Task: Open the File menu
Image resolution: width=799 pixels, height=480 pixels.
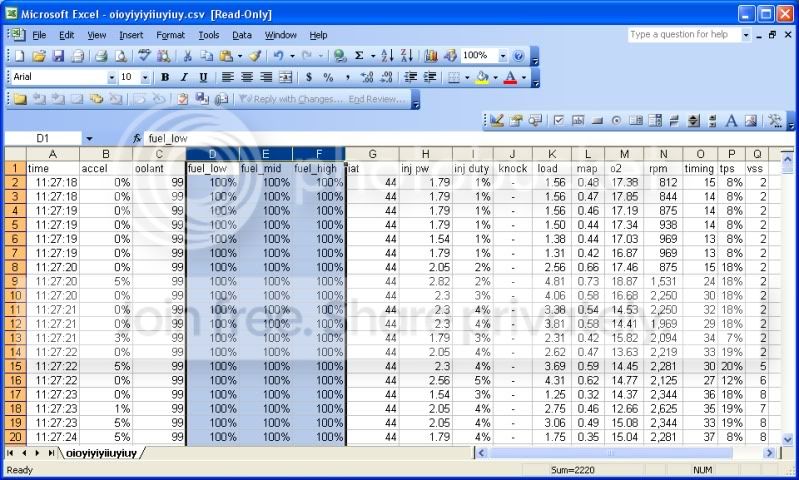Action: [39, 35]
